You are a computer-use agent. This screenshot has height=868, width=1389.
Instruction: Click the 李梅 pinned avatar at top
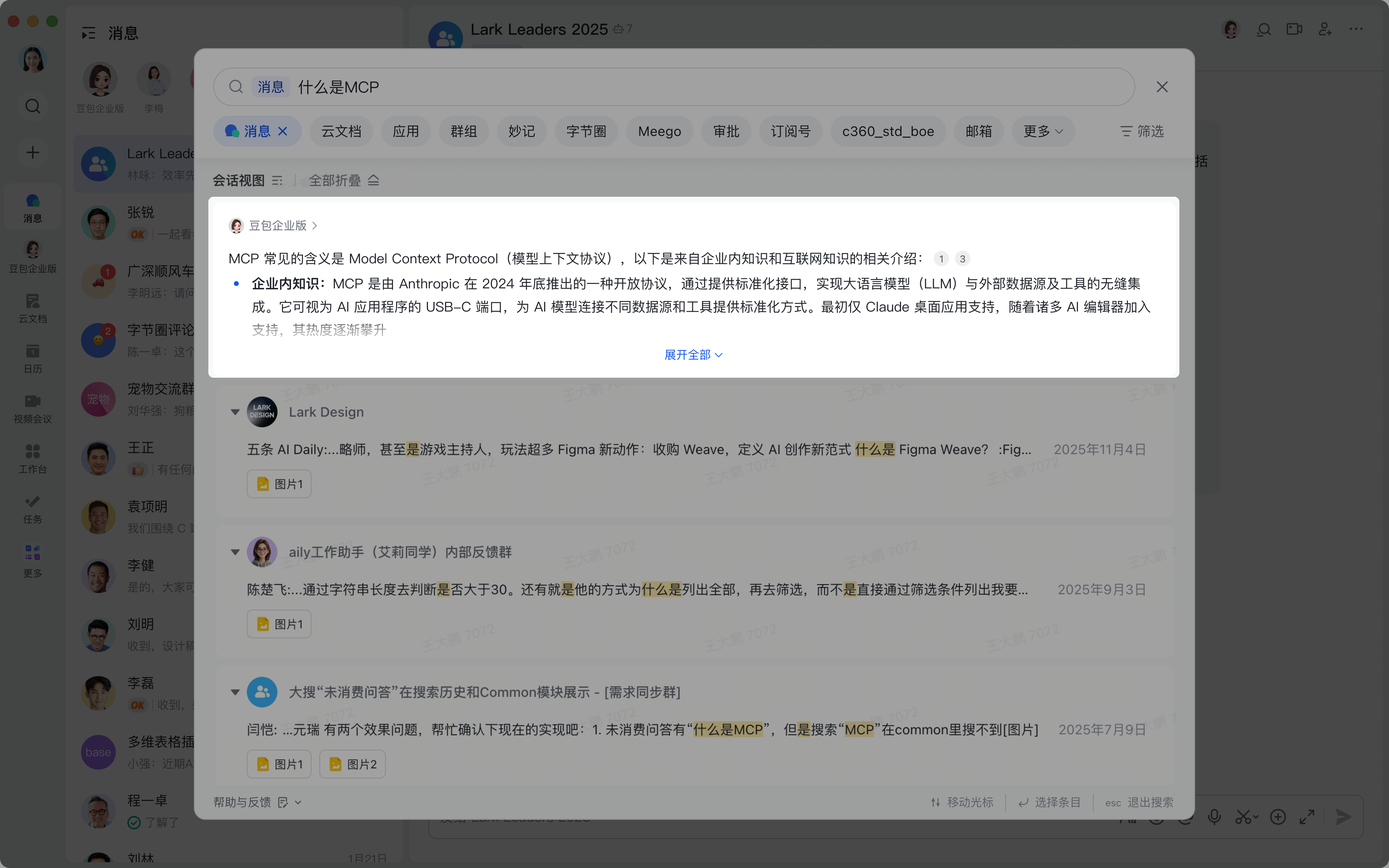pyautogui.click(x=154, y=80)
